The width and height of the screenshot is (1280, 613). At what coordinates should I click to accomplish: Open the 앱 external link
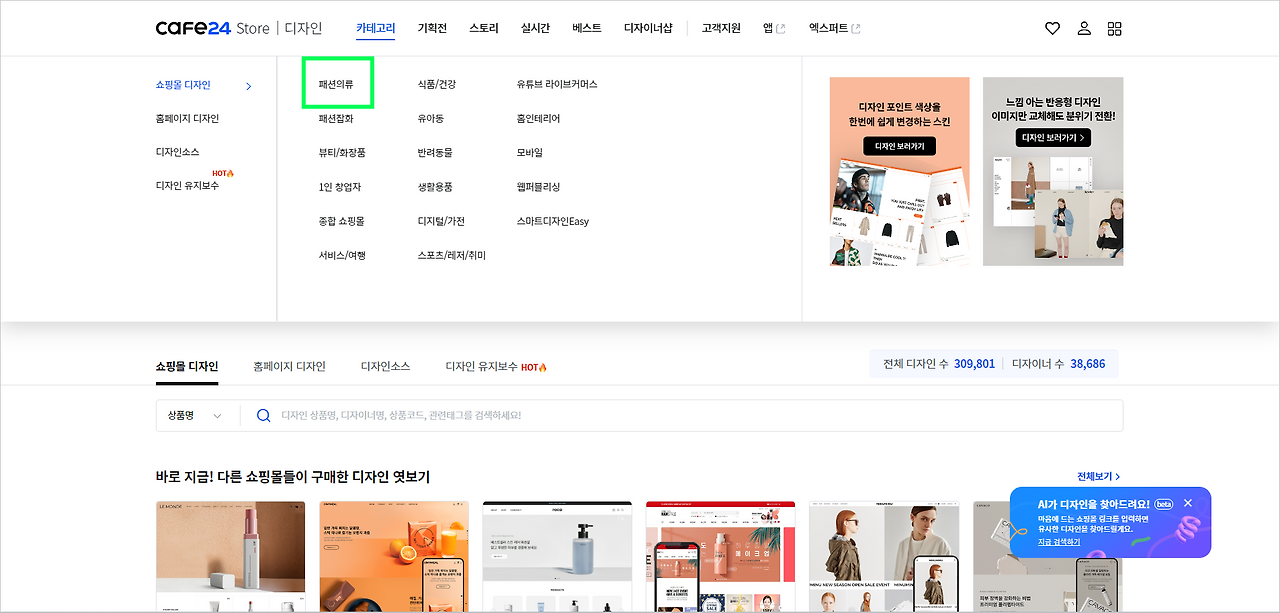[774, 28]
